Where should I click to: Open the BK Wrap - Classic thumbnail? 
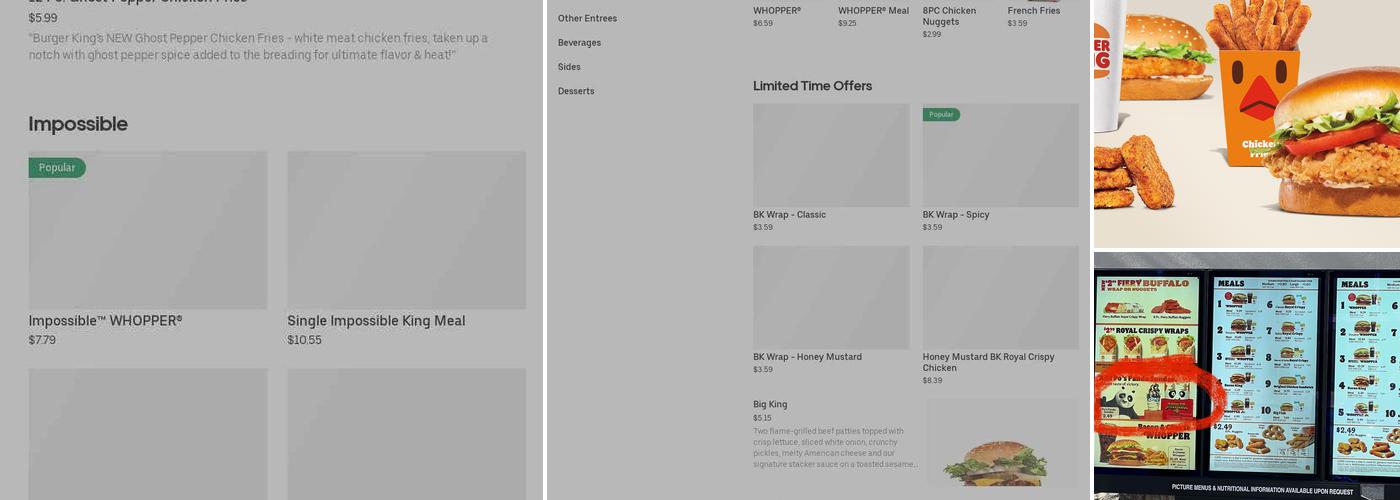(831, 156)
